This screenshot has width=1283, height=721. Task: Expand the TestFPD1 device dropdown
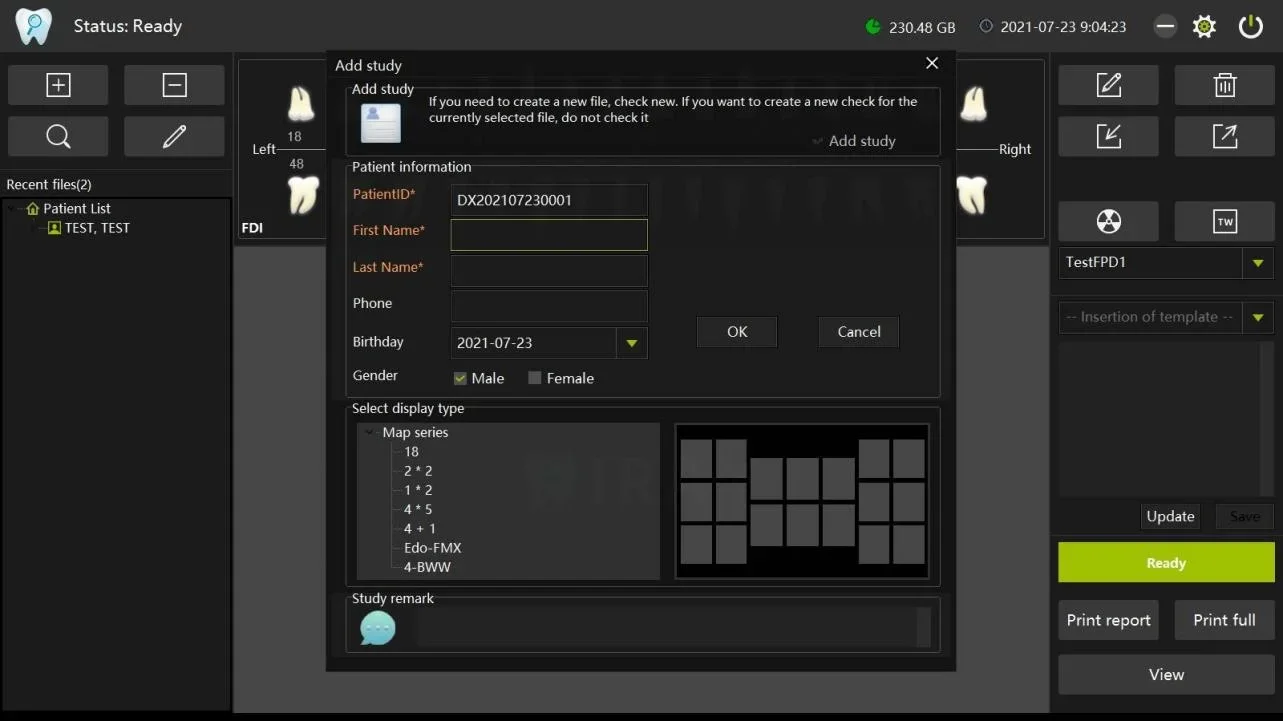[x=1257, y=263]
